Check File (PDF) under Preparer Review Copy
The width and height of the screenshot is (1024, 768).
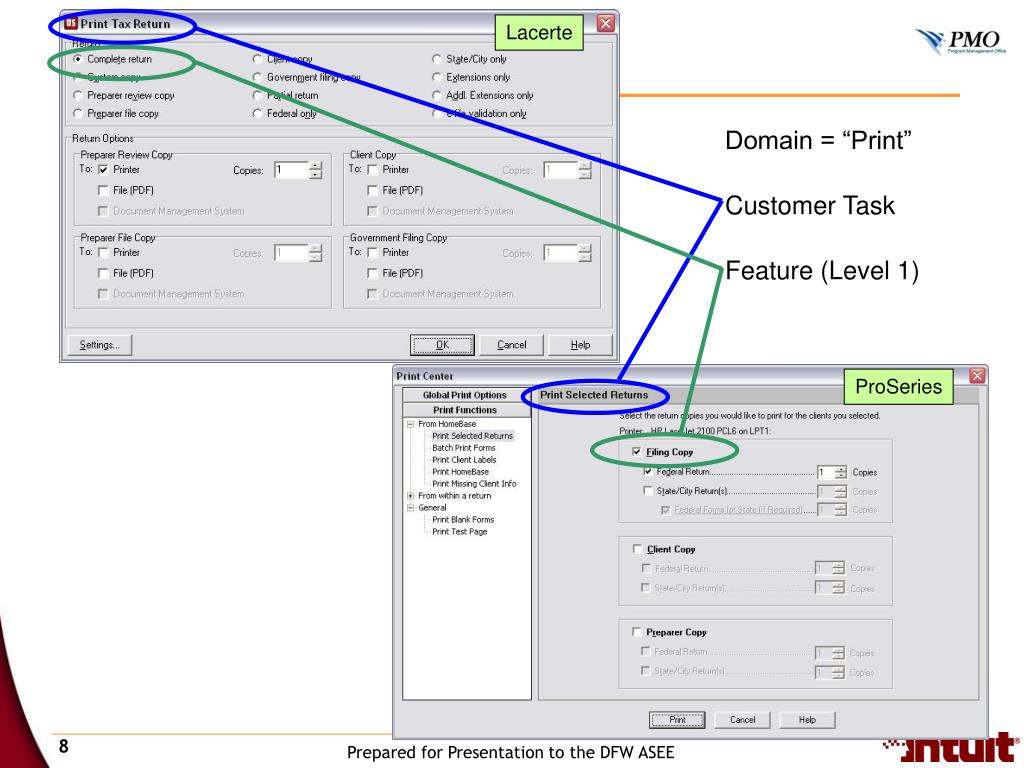pyautogui.click(x=103, y=190)
